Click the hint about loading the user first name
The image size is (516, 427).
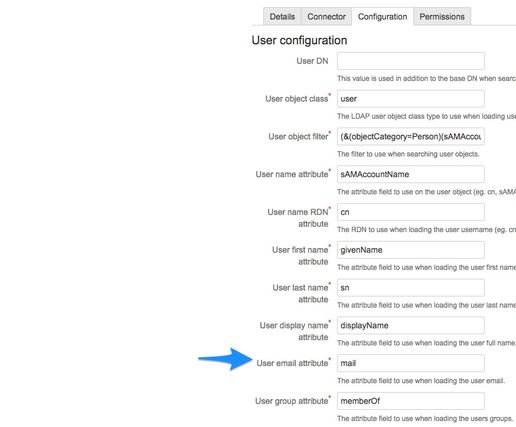[426, 267]
